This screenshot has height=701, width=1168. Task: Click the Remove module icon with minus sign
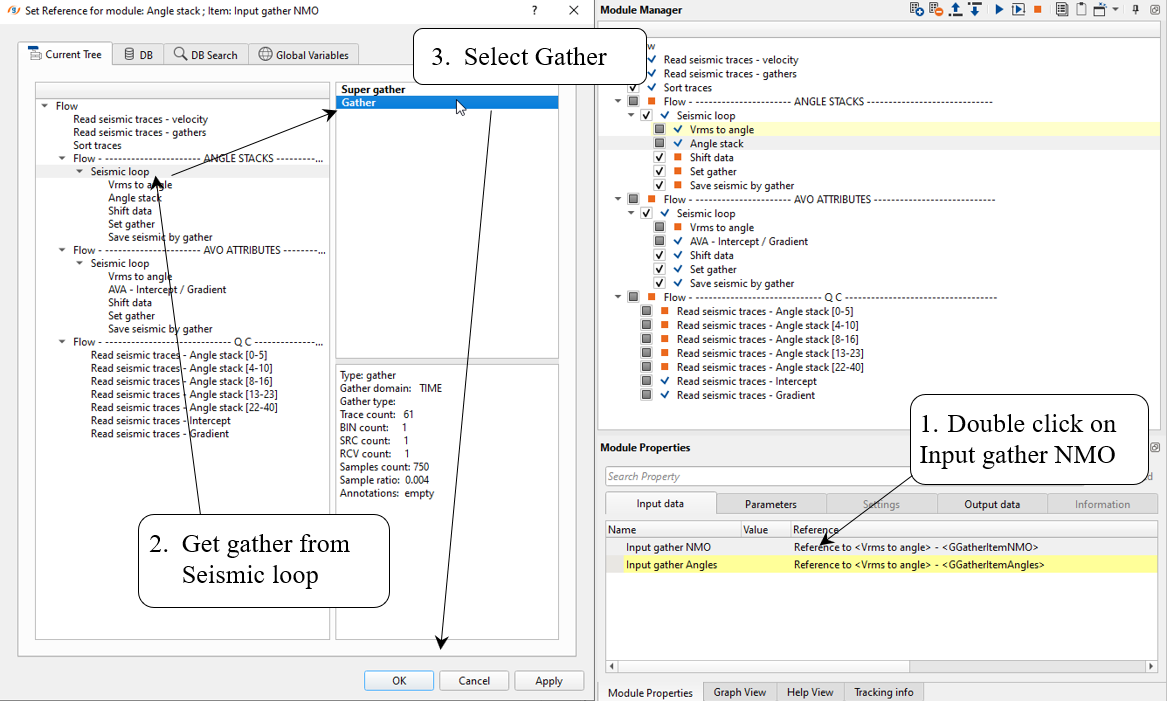pos(935,10)
